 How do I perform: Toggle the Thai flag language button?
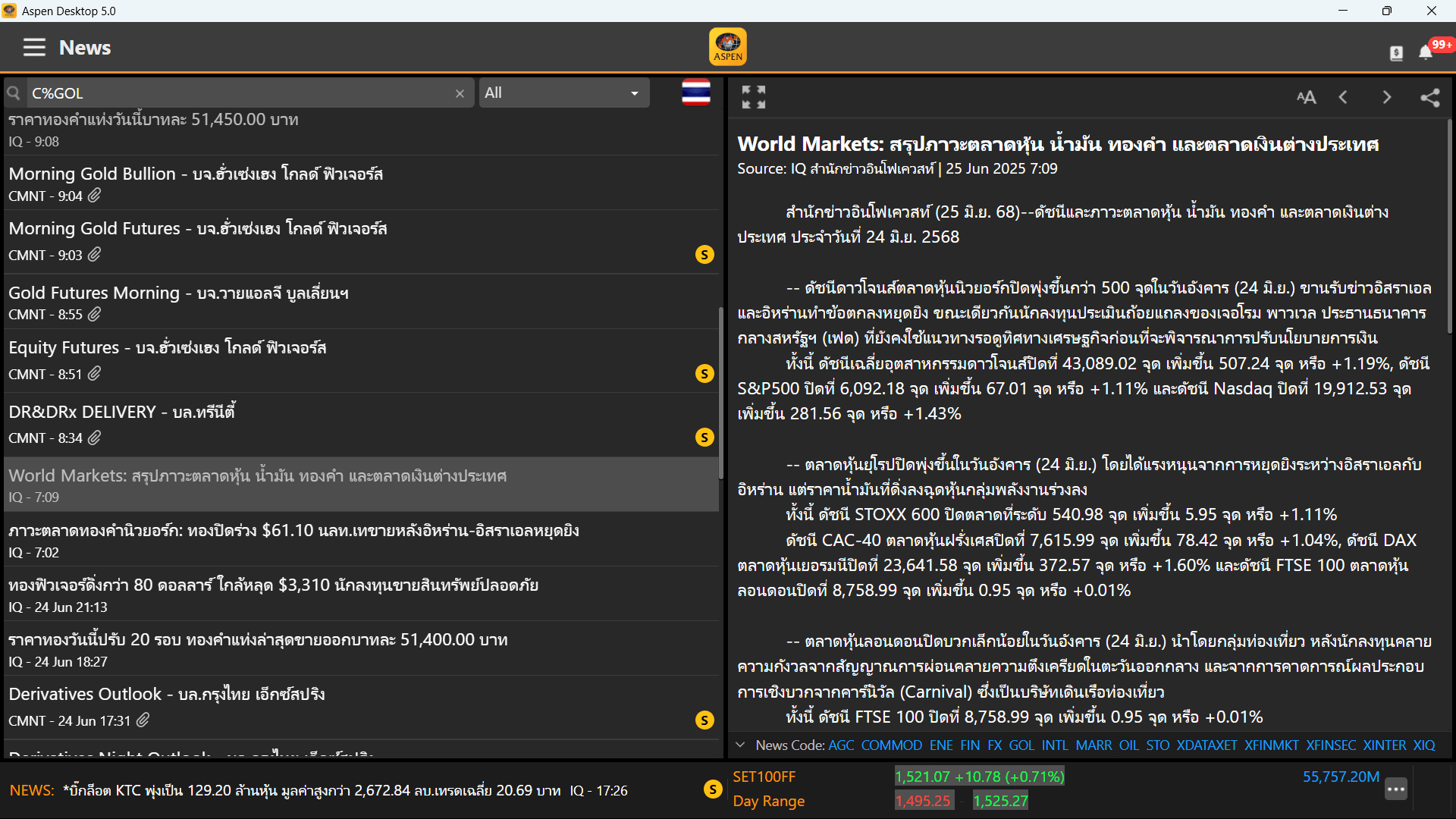click(696, 93)
